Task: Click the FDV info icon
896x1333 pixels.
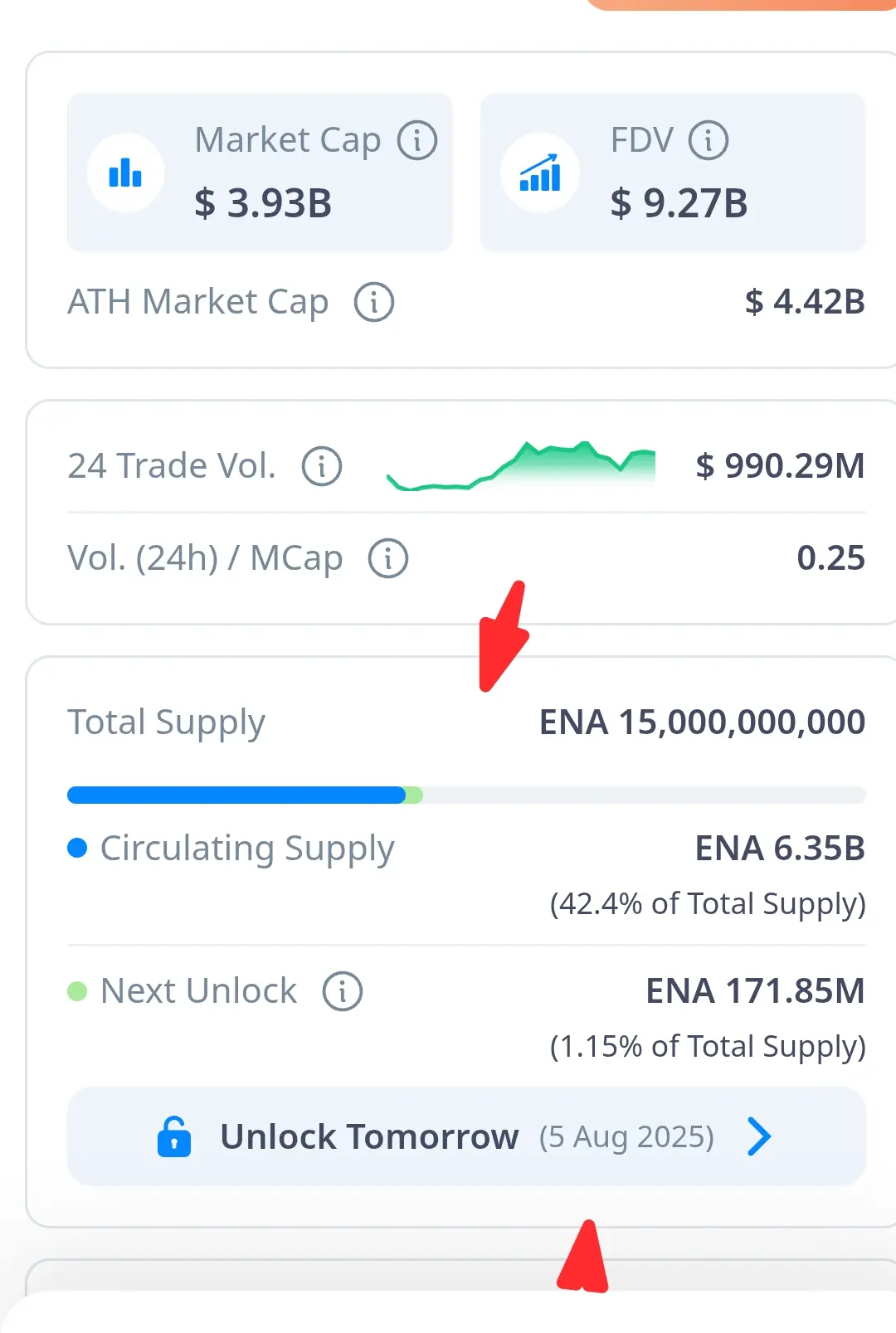Action: click(708, 140)
